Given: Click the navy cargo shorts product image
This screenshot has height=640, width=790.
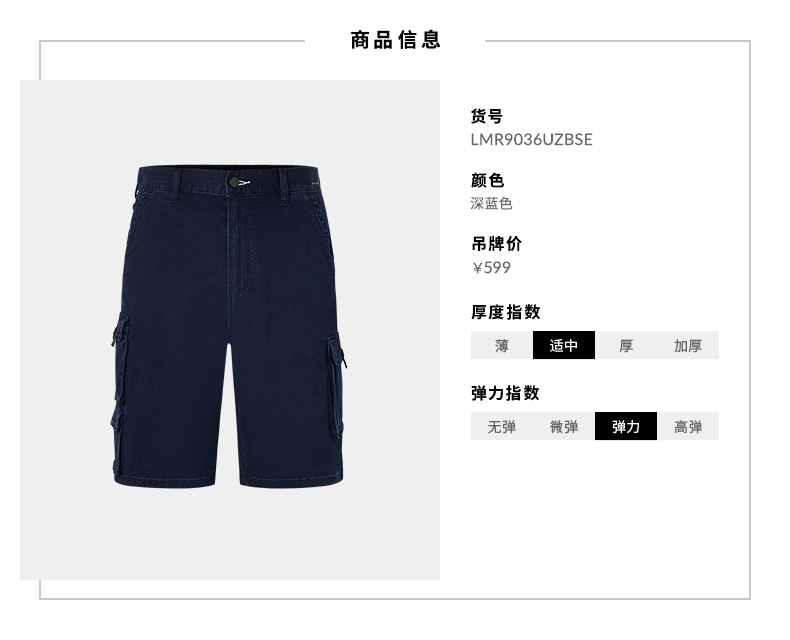Looking at the screenshot, I should point(229,326).
